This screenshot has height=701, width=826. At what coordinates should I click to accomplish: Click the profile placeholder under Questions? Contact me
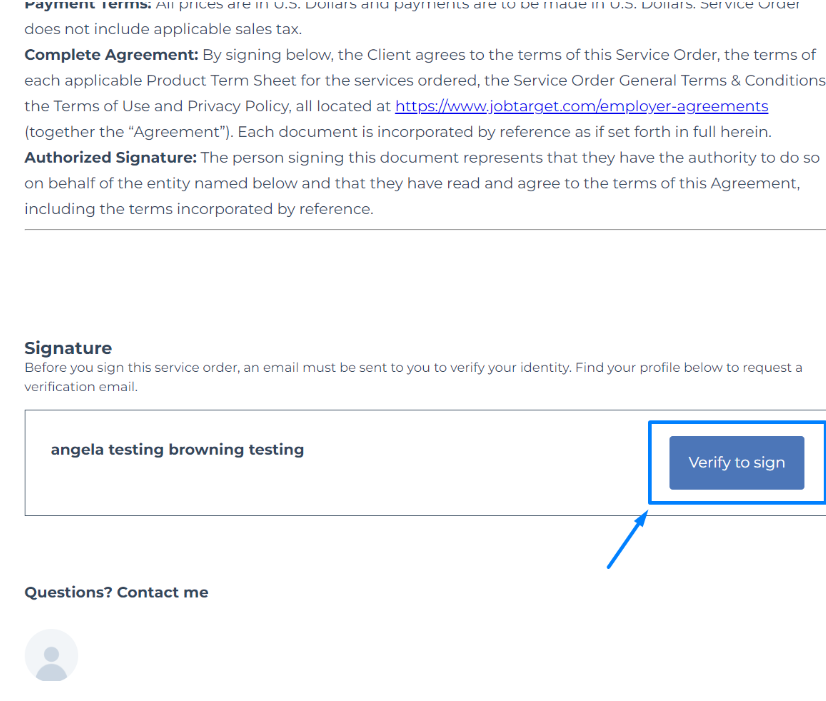[x=51, y=655]
